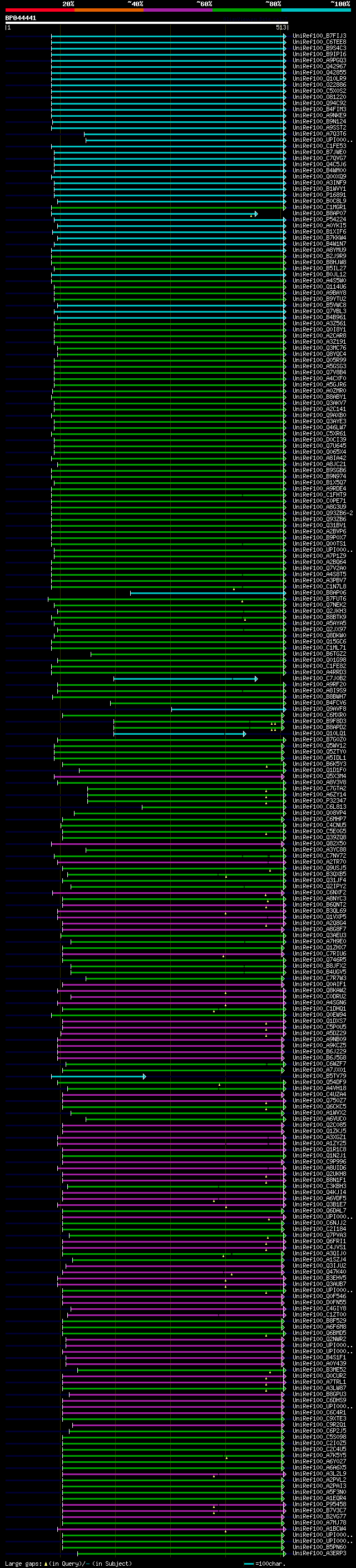Select the UniRef100_B6TGZ2 label
356x1568 pixels.
[x=319, y=654]
